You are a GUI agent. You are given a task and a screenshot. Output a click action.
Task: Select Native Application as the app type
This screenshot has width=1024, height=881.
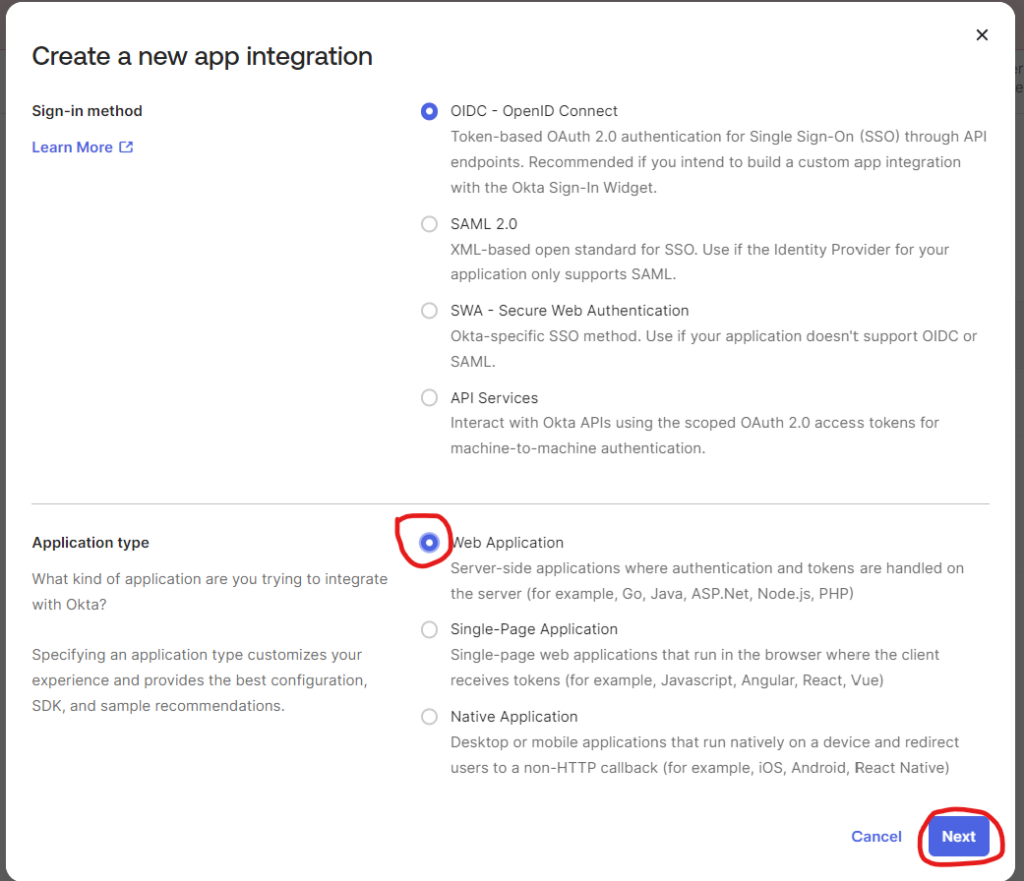click(x=429, y=716)
